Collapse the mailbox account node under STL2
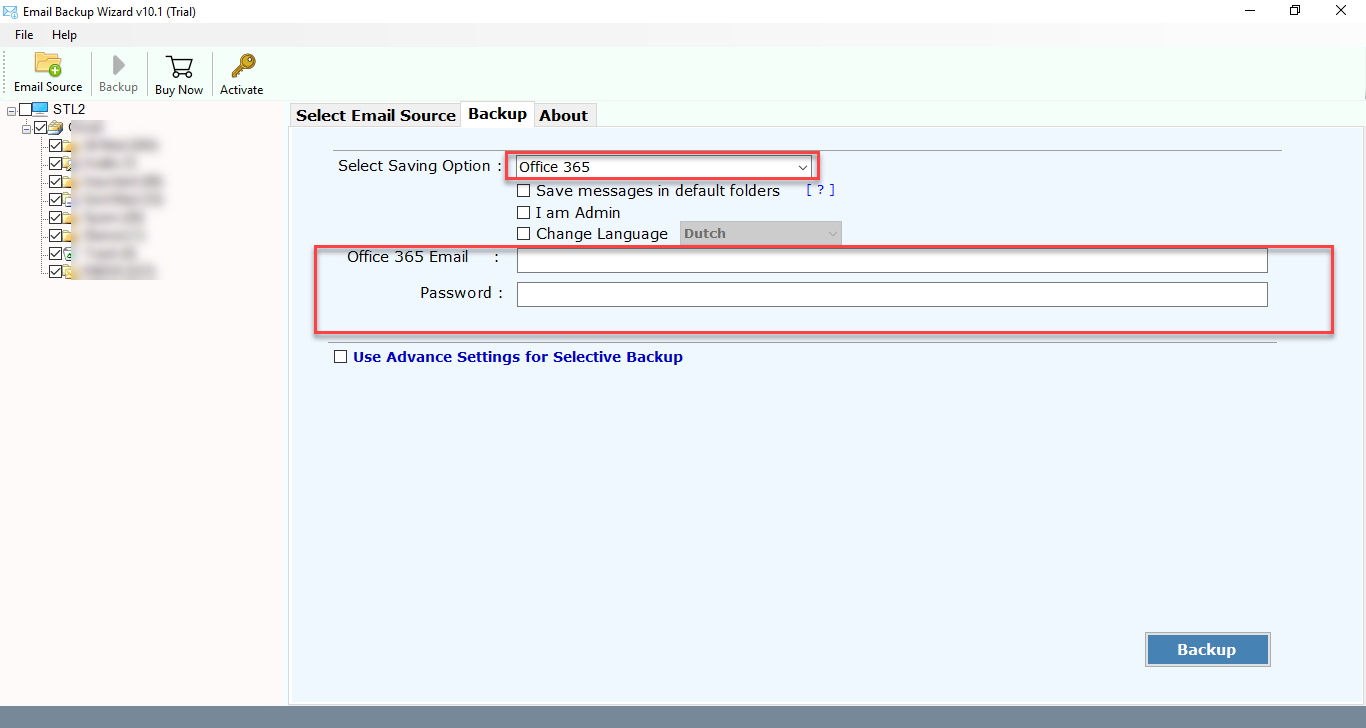1366x728 pixels. tap(26, 129)
